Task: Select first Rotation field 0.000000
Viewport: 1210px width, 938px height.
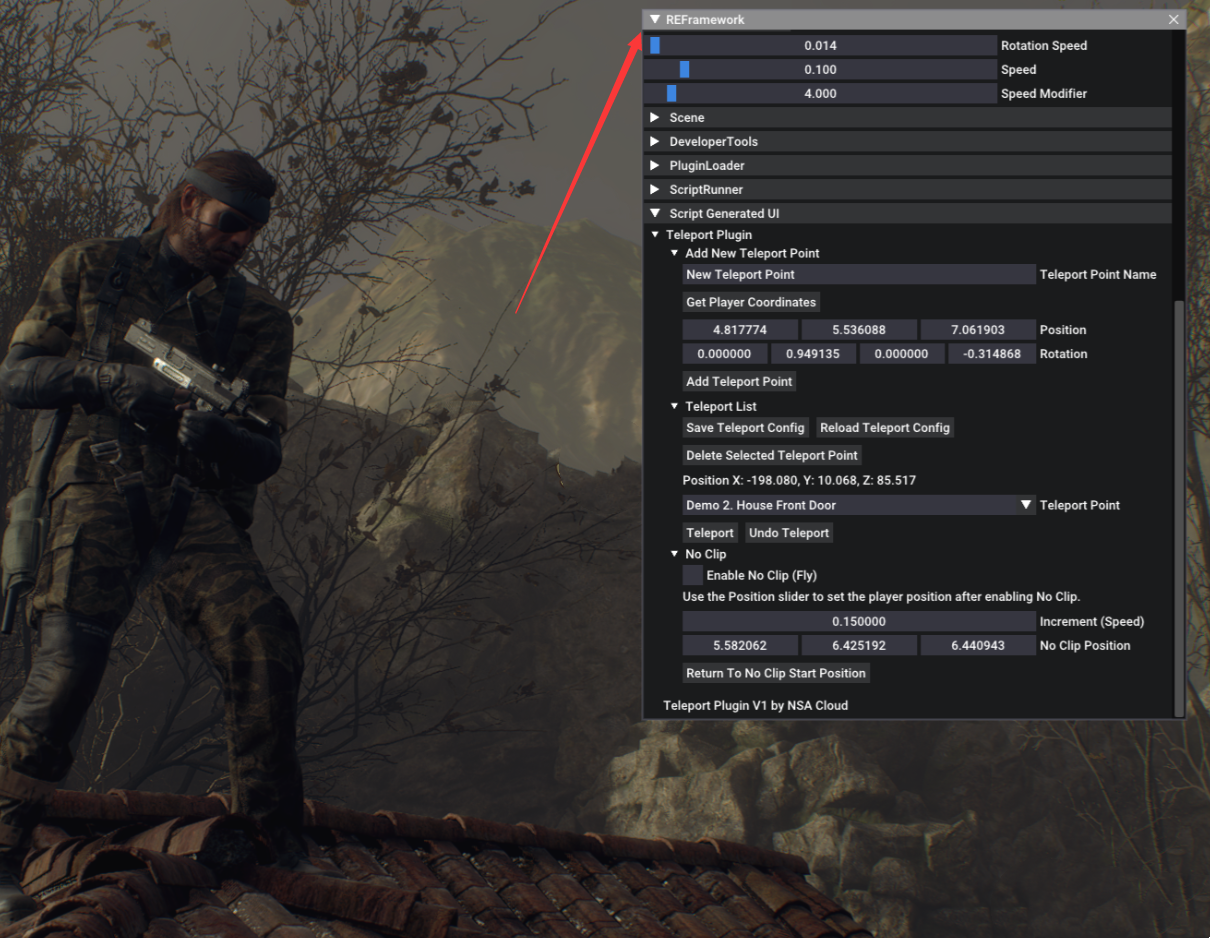Action: click(x=725, y=354)
